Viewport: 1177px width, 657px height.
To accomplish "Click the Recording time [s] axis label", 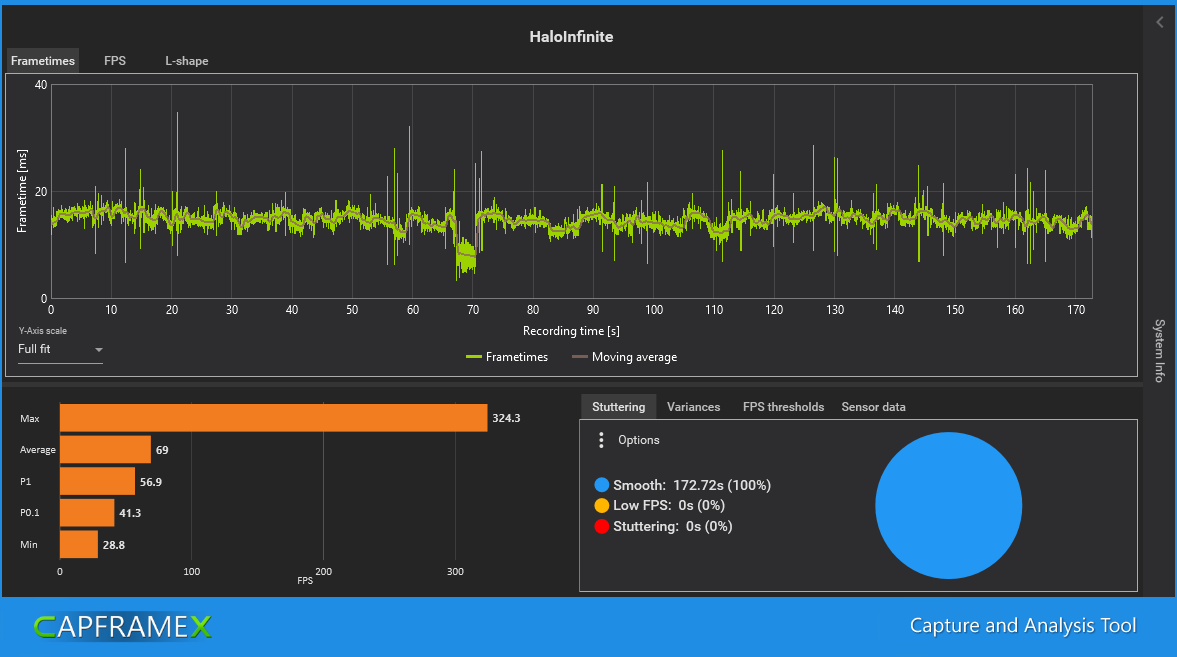I will 571,331.
